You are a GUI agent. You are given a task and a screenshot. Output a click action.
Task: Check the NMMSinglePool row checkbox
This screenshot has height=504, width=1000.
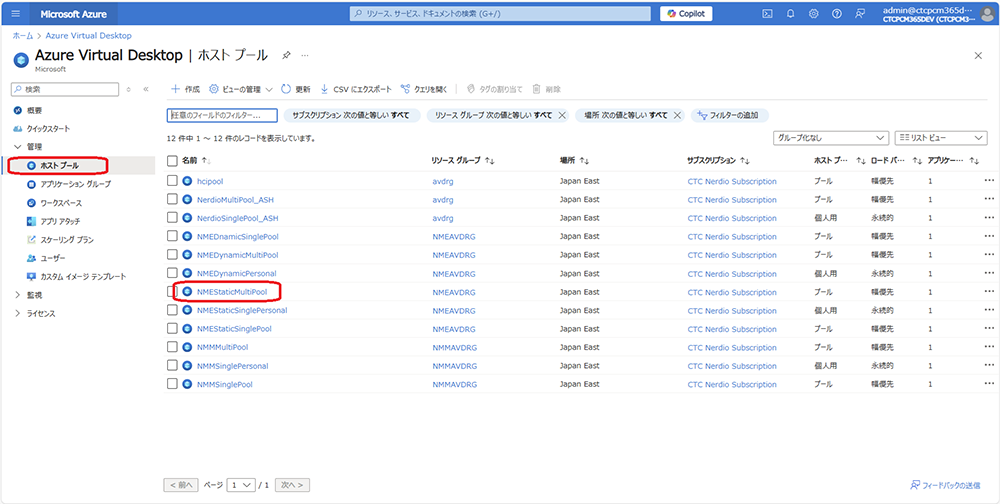[172, 384]
